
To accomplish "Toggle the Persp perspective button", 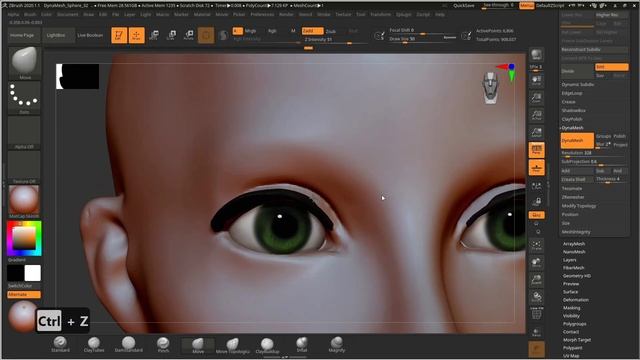I will tap(536, 150).
